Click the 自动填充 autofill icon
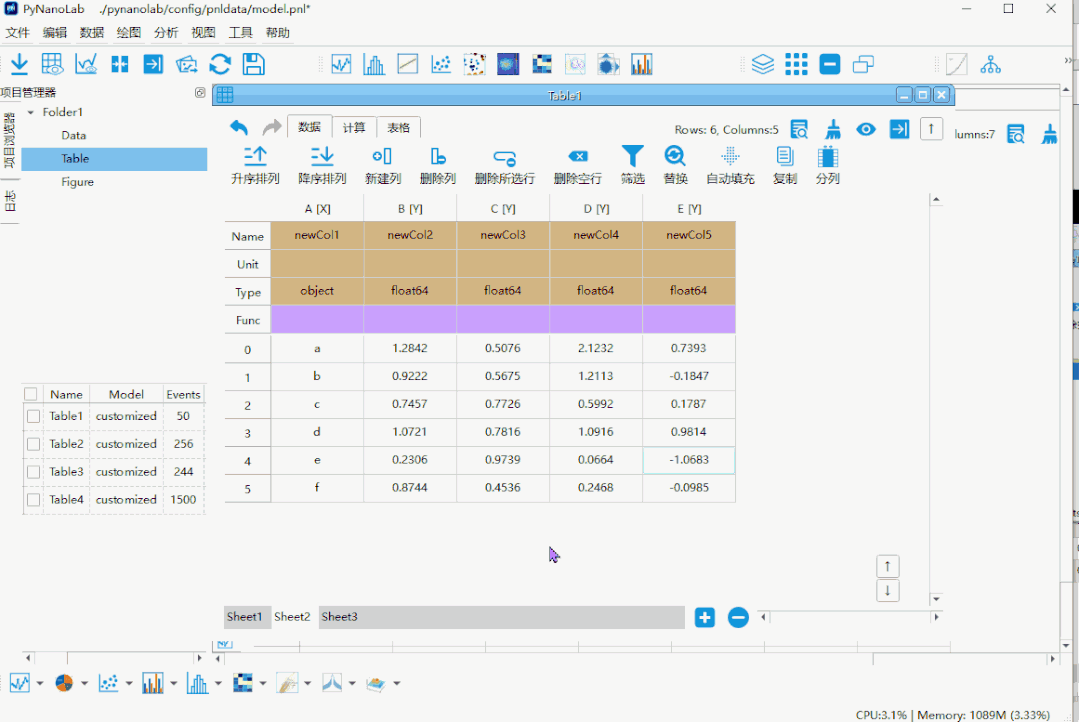Viewport: 1079px width, 722px height. tap(730, 156)
